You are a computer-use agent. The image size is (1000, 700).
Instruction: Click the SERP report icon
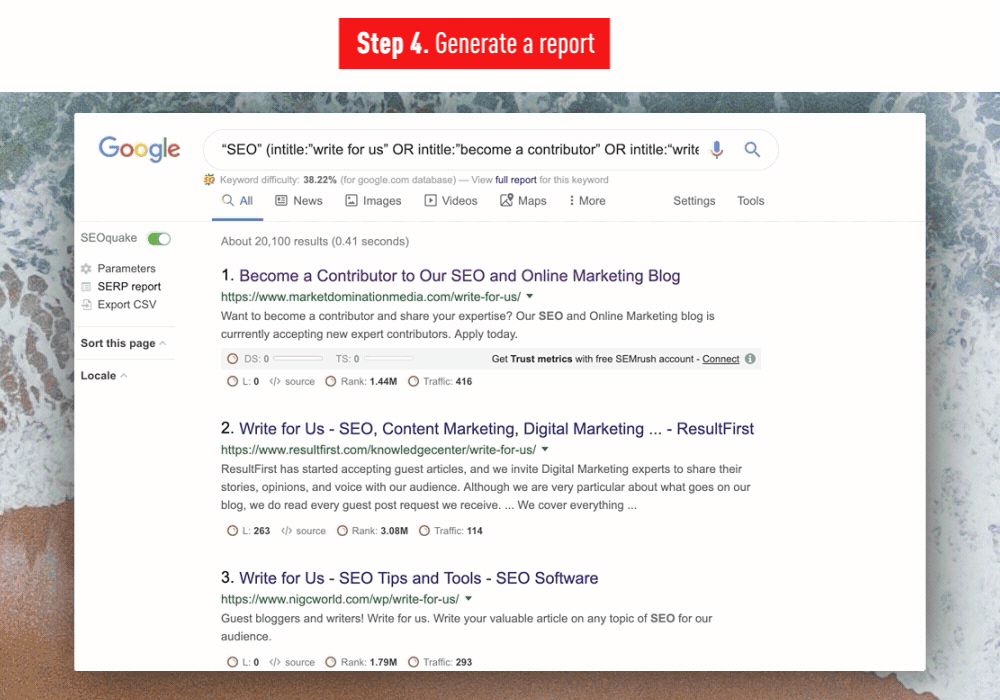point(87,286)
